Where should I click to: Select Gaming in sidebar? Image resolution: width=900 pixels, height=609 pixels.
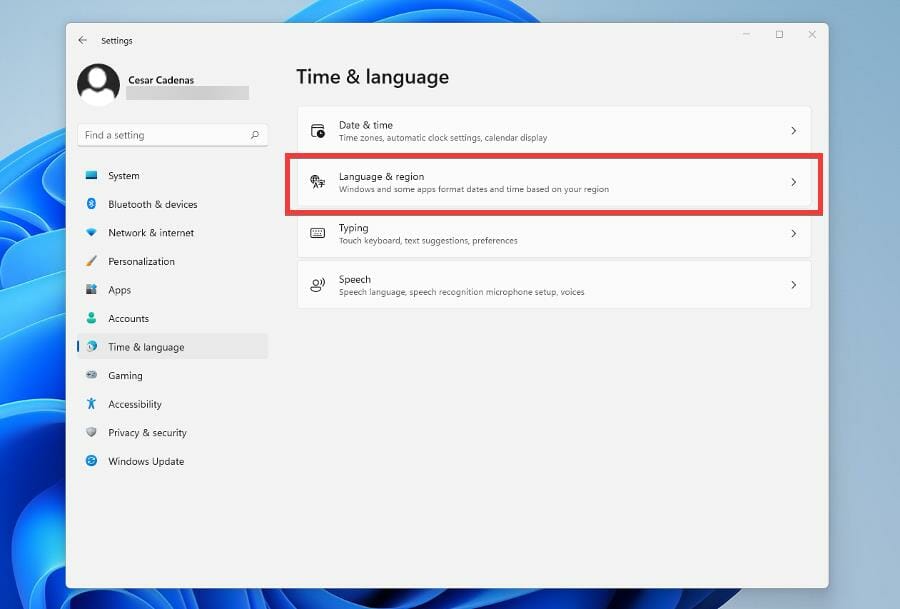coord(125,375)
